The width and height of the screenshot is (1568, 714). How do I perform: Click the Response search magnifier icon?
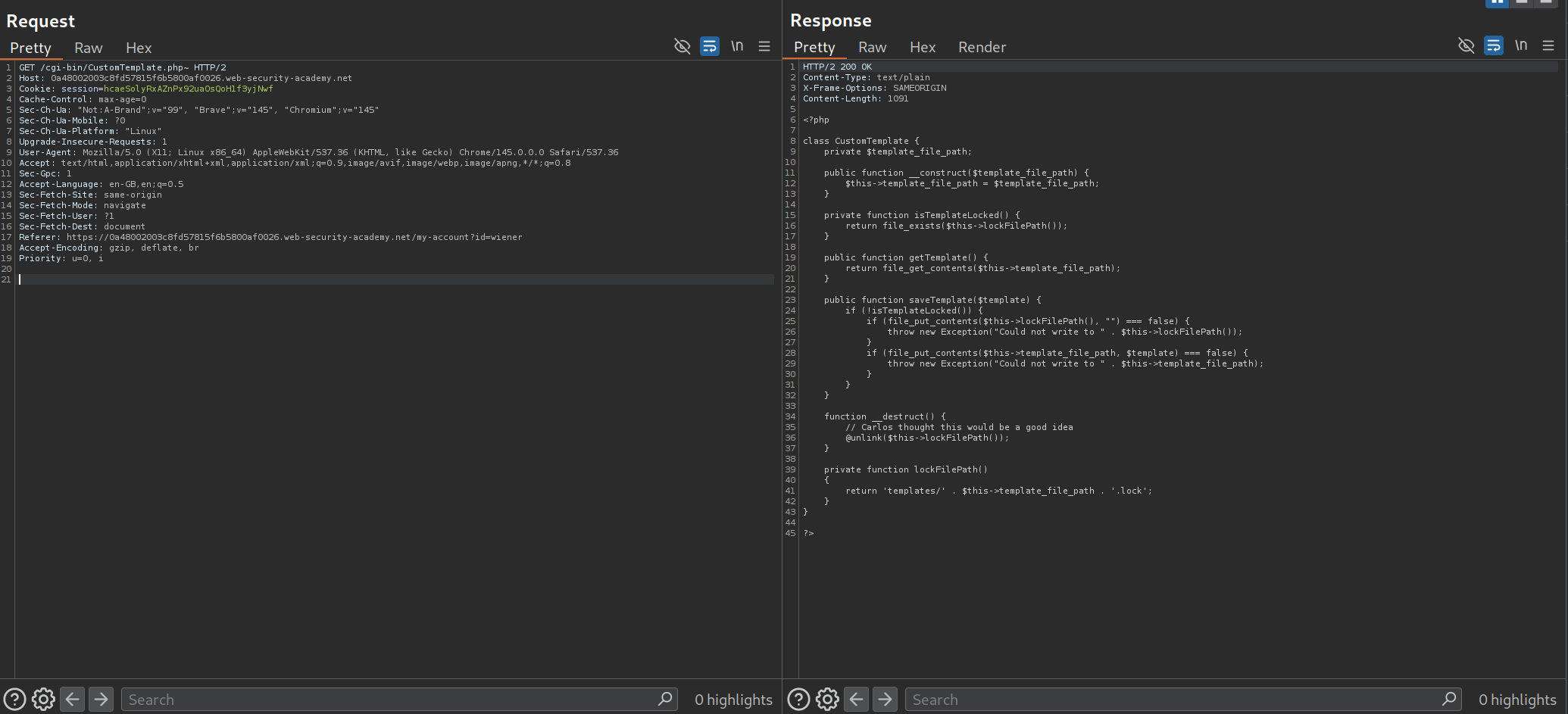tap(1449, 699)
